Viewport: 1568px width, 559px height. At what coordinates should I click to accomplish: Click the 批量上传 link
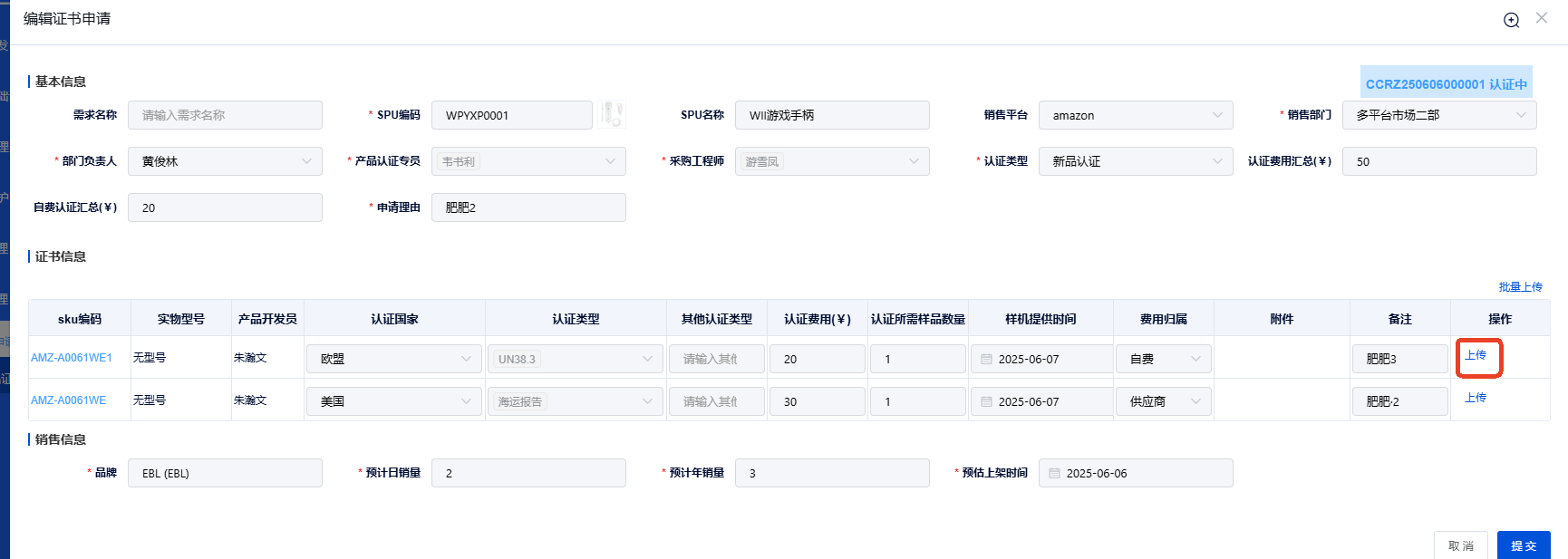pyautogui.click(x=1520, y=286)
